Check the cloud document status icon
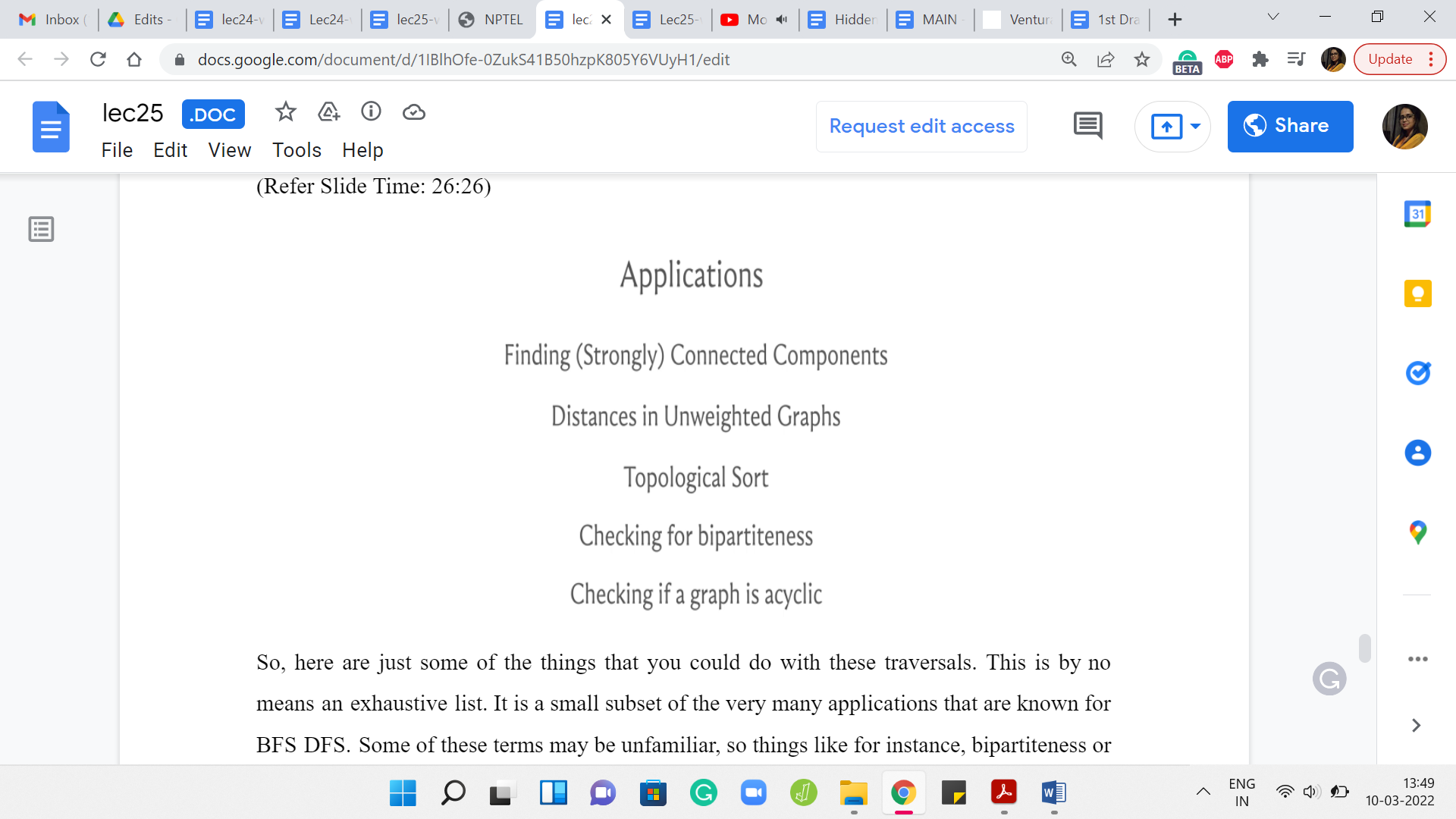 pos(413,112)
